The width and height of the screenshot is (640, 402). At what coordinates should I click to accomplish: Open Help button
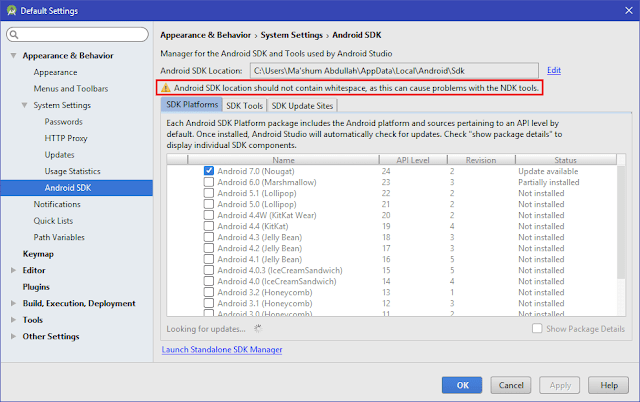(608, 385)
